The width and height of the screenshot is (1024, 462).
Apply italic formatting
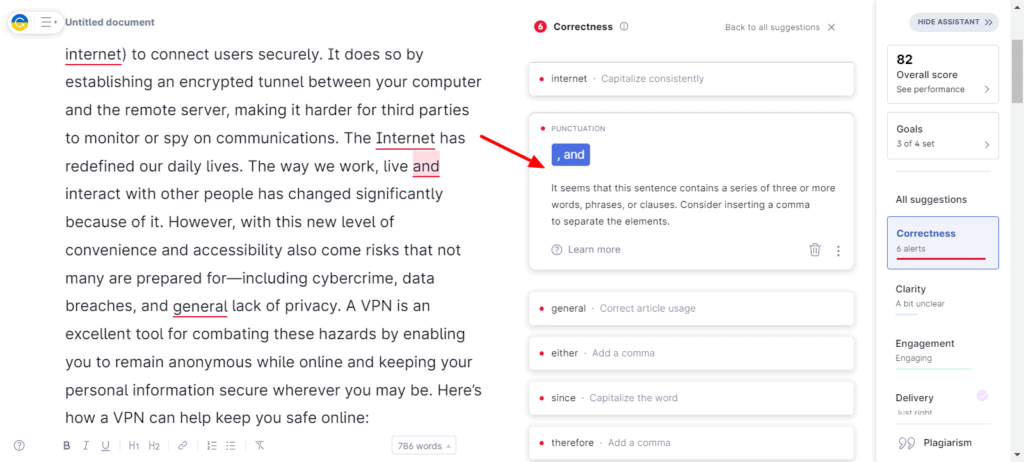tap(86, 446)
